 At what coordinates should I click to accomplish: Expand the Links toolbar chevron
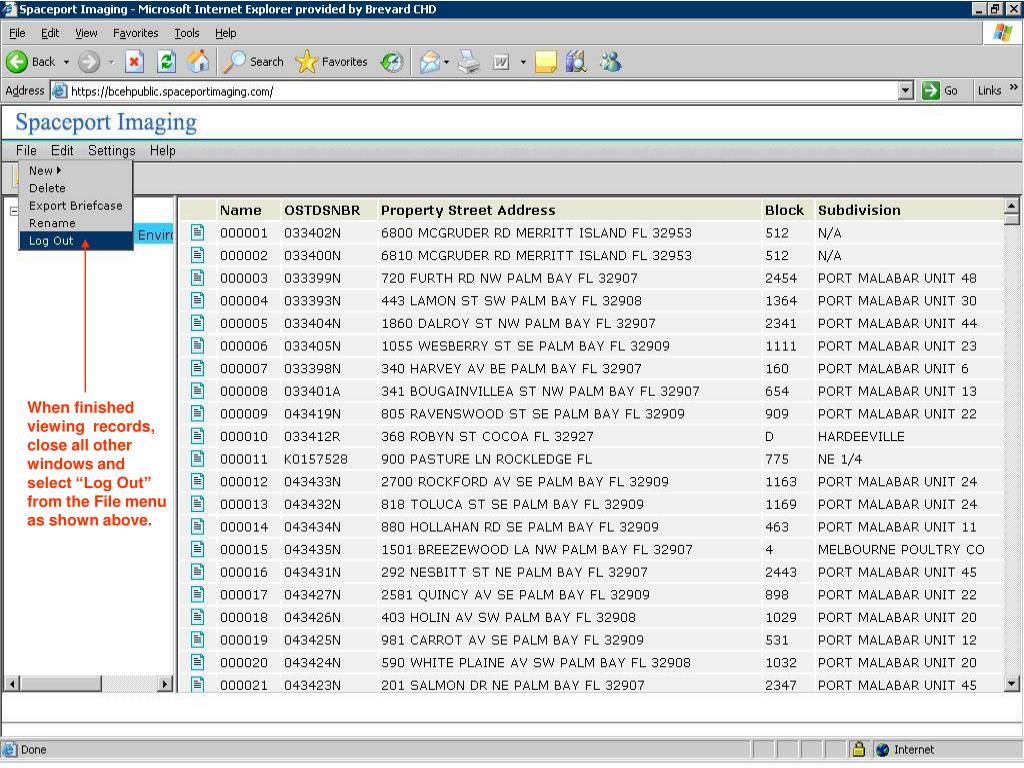pyautogui.click(x=1014, y=87)
